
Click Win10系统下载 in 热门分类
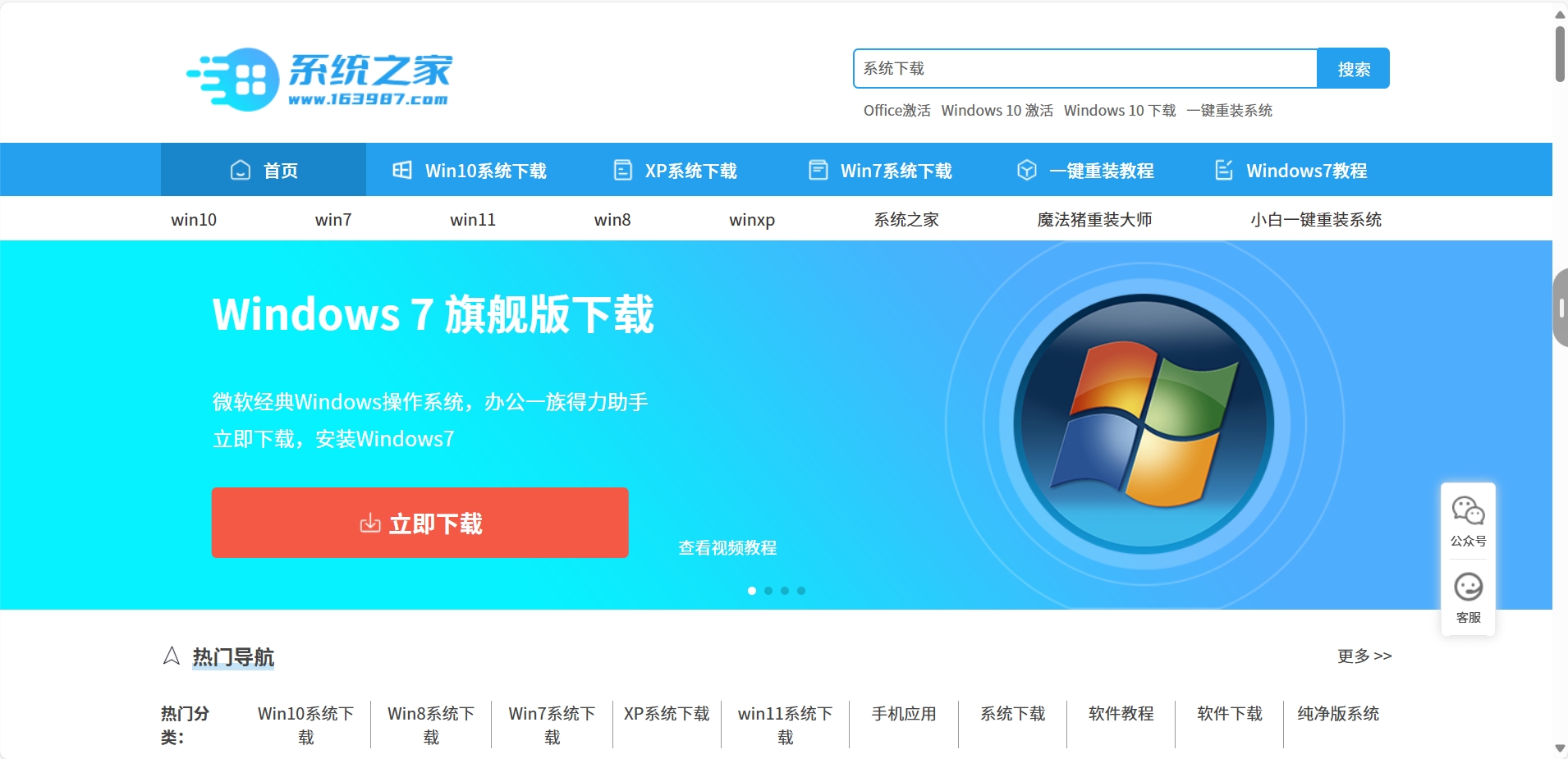[306, 725]
